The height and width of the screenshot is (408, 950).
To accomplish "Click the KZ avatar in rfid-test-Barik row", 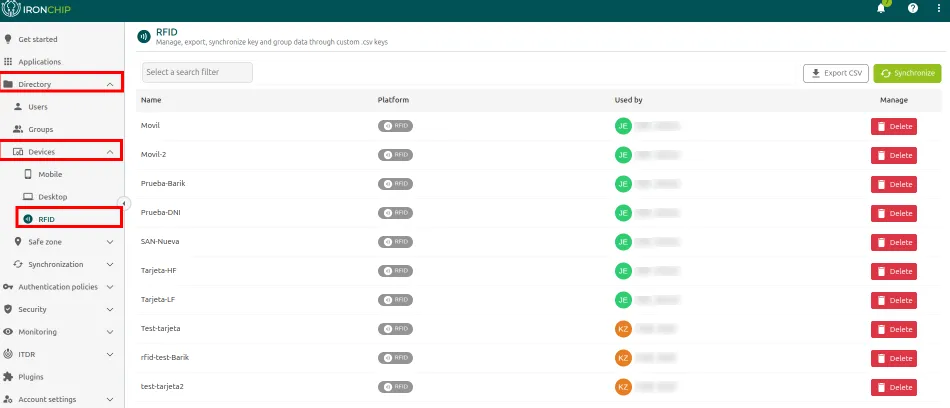I will 623,358.
